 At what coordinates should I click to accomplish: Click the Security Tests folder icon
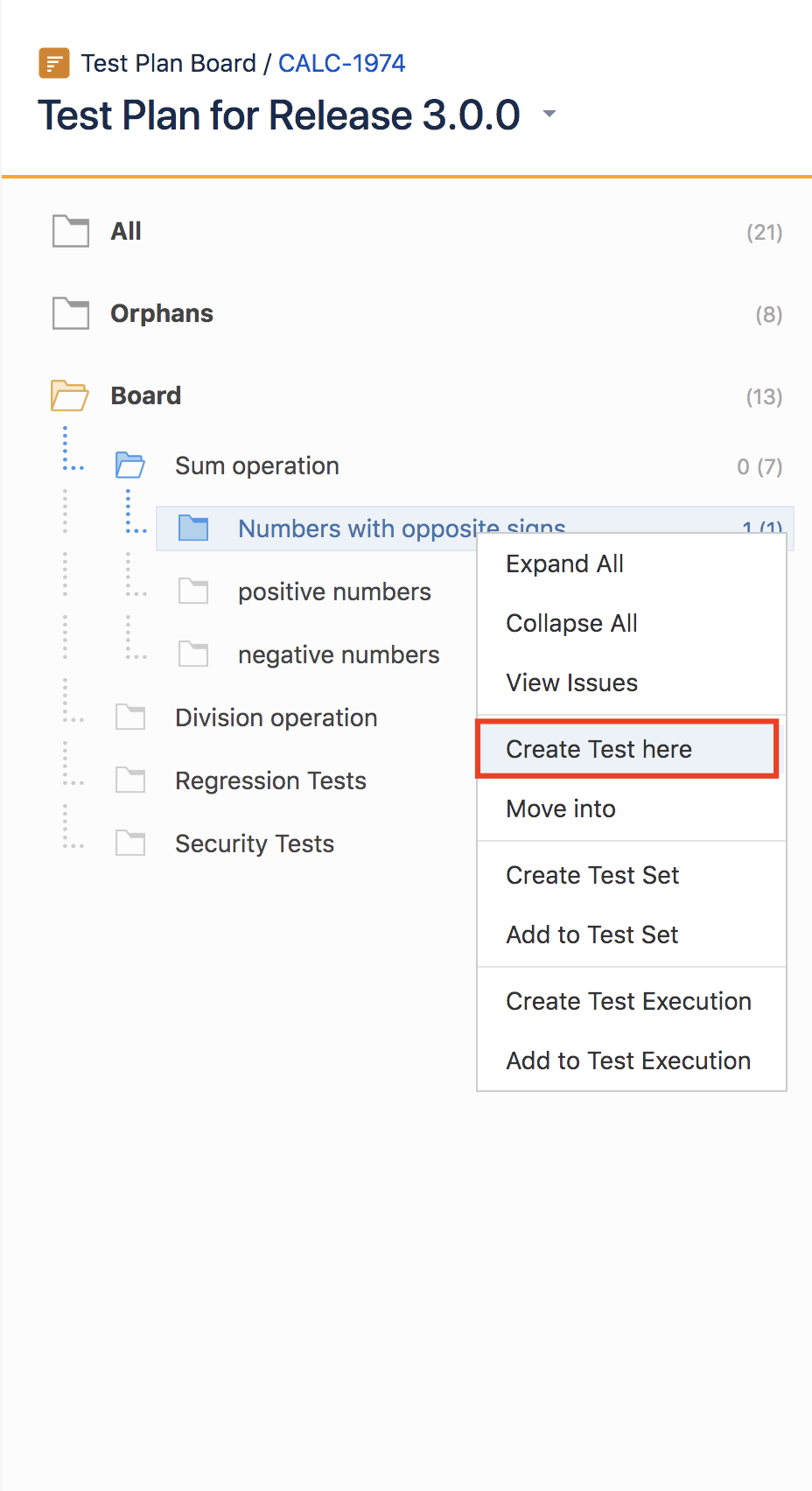130,843
